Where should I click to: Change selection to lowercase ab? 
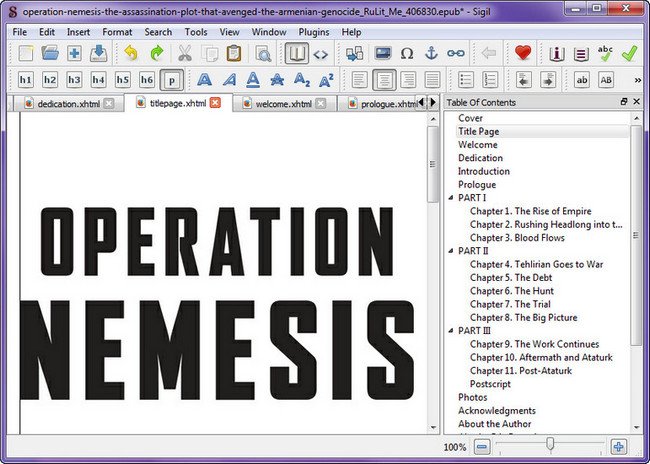(582, 80)
